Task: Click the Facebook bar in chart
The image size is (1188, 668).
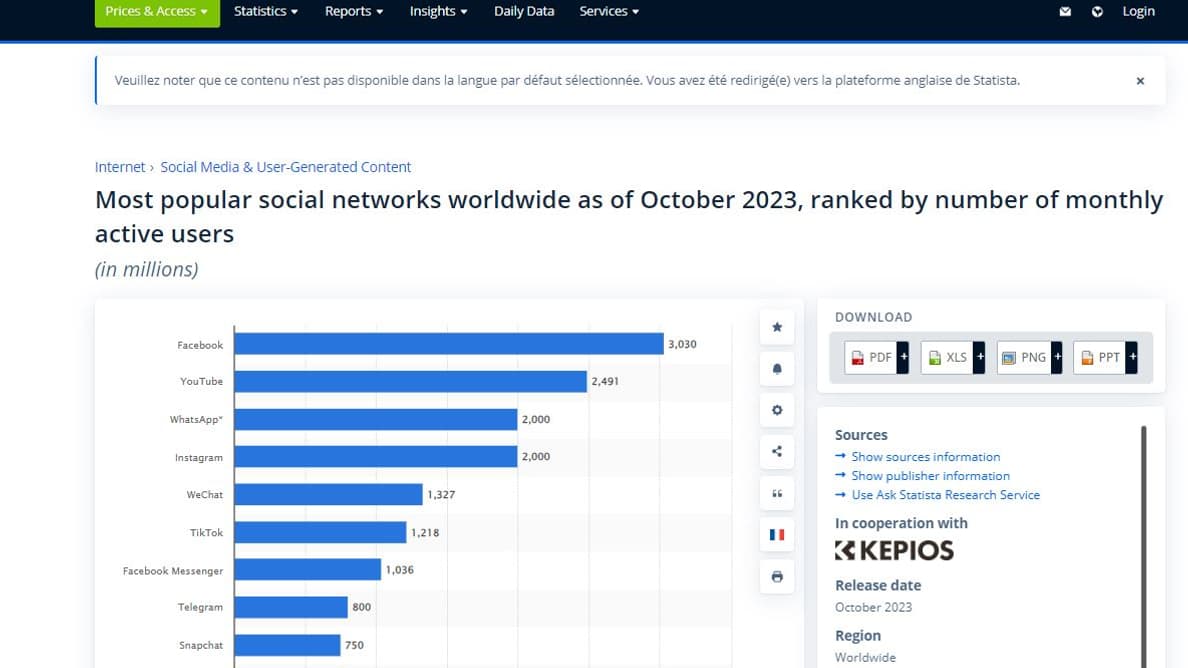Action: tap(449, 344)
